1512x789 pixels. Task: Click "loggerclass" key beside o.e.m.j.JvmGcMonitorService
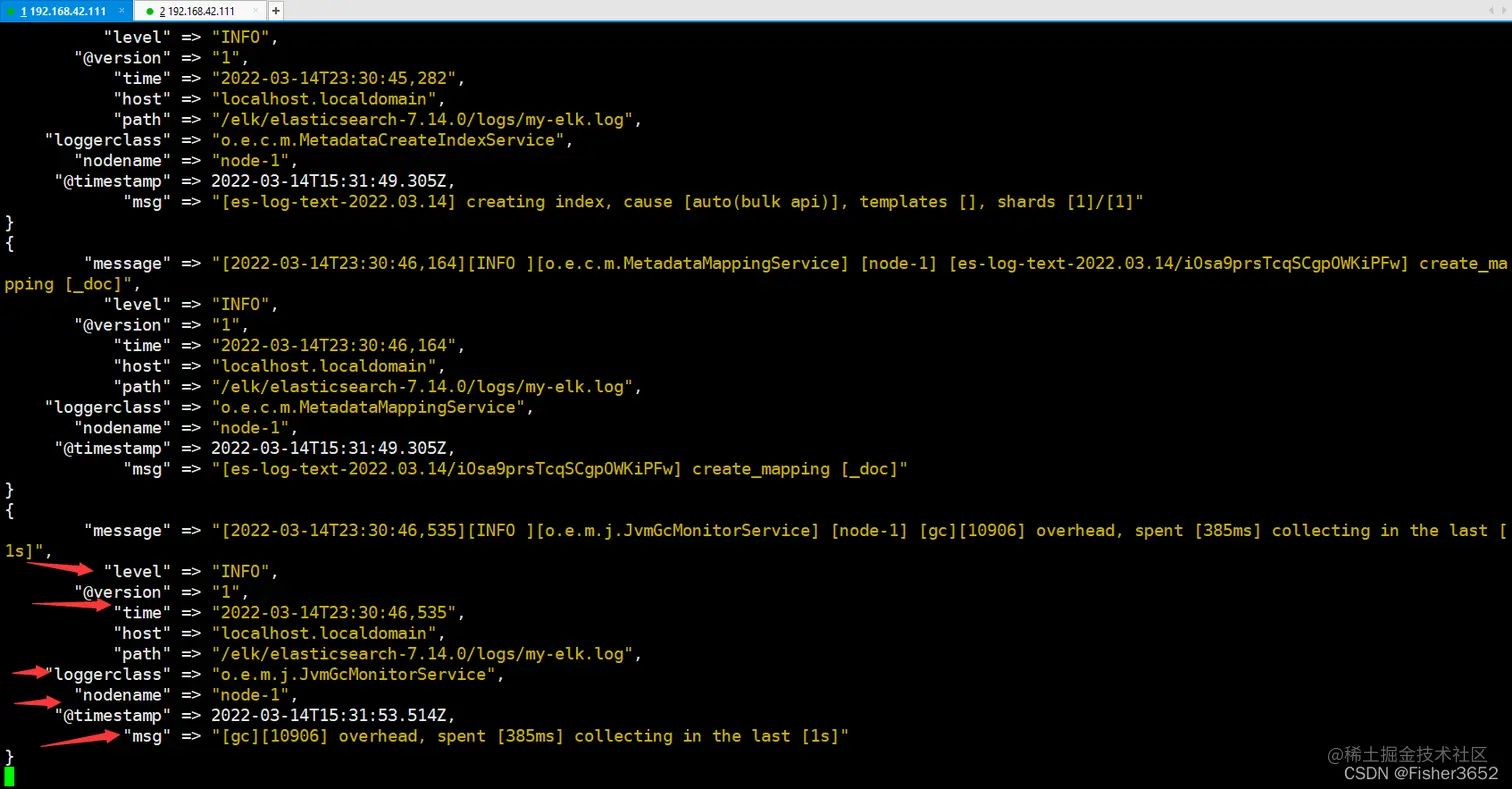click(108, 675)
